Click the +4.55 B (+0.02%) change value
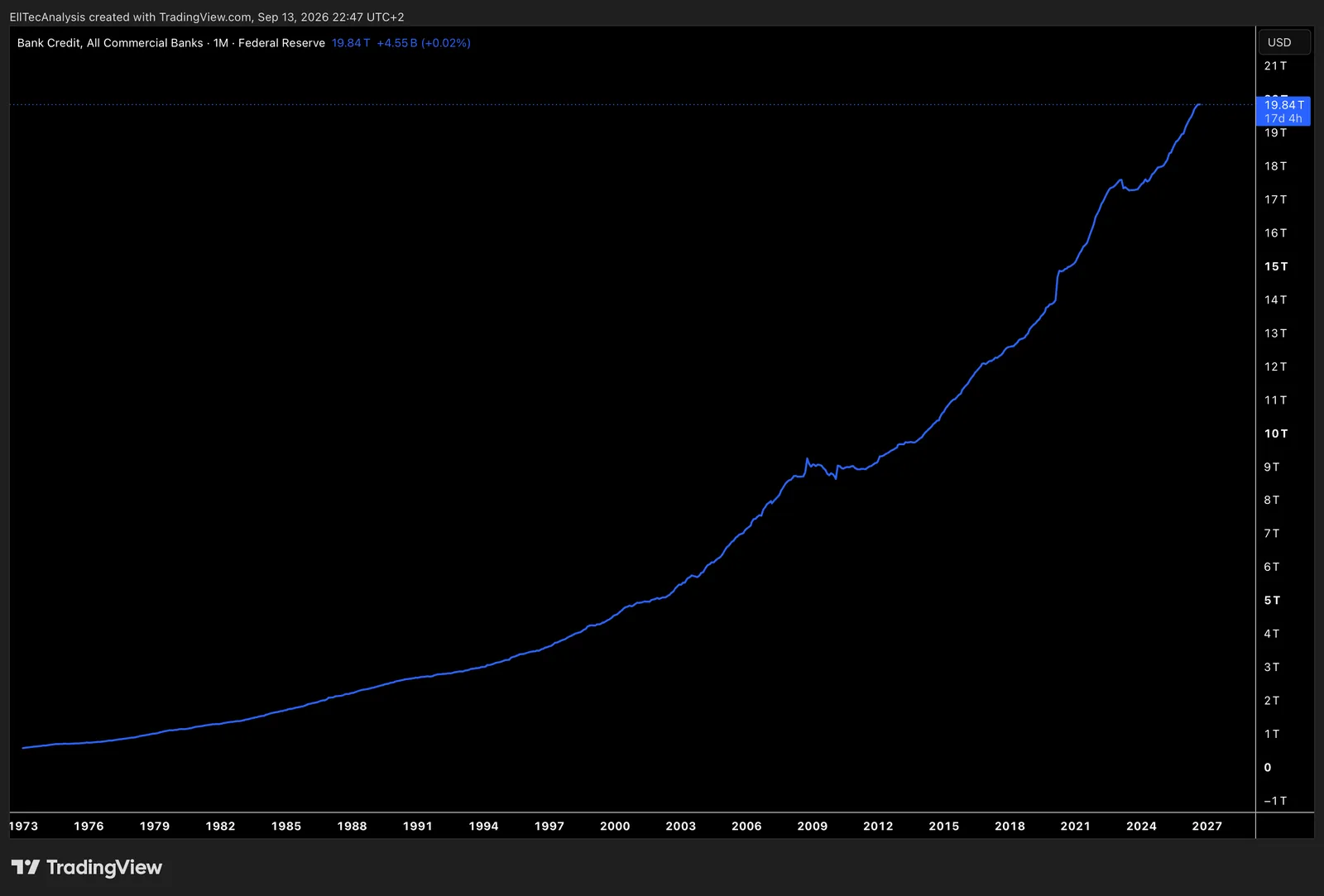The height and width of the screenshot is (896, 1324). (x=424, y=43)
